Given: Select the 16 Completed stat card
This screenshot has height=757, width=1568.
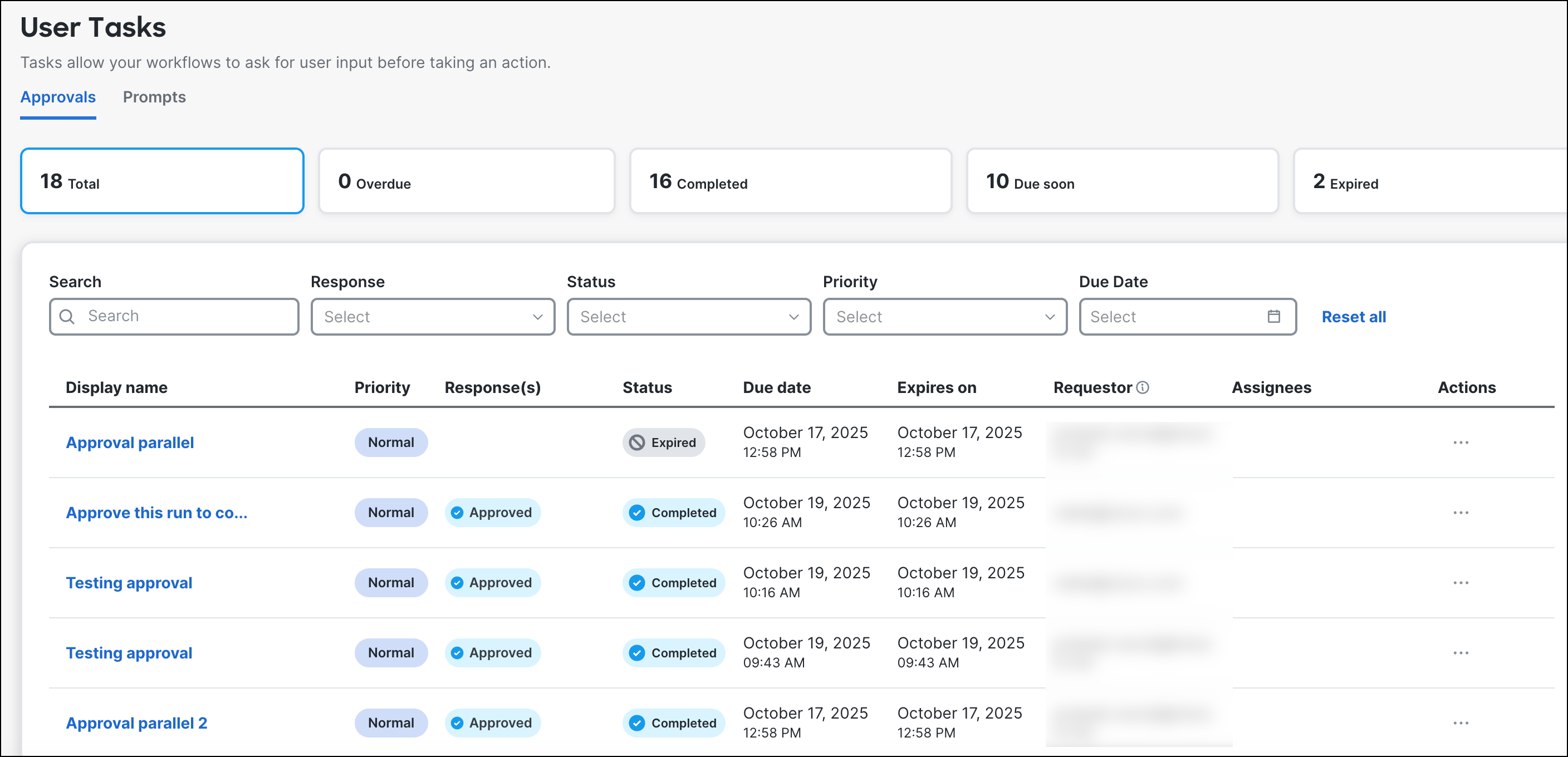Looking at the screenshot, I should pos(790,181).
